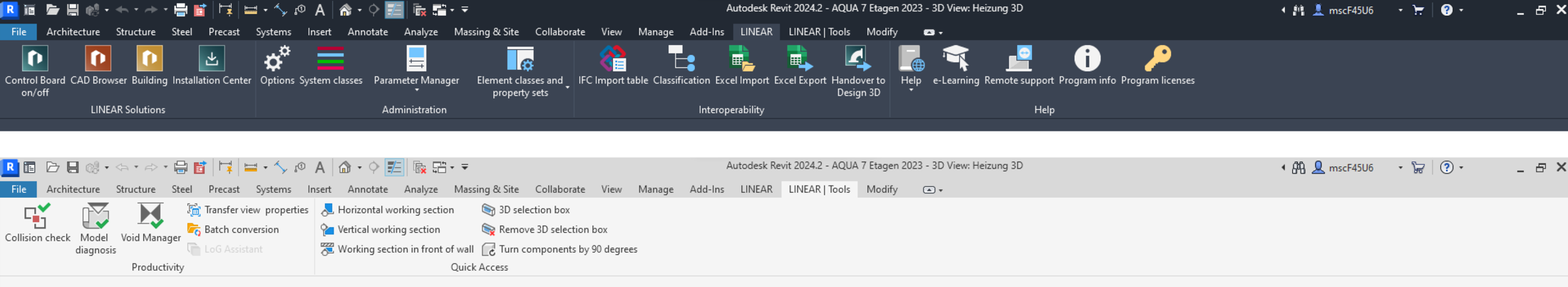Image resolution: width=1568 pixels, height=287 pixels.
Task: Click Turn components by 90 degrees
Action: point(559,249)
